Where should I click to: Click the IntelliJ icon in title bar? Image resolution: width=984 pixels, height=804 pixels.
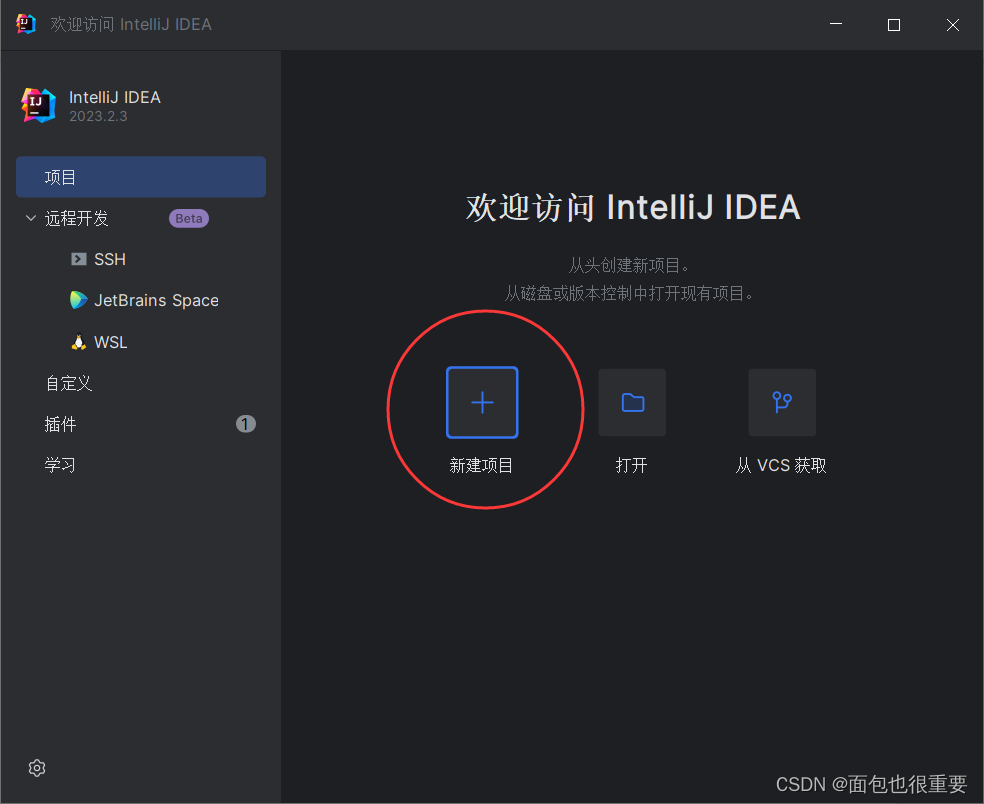pyautogui.click(x=25, y=24)
